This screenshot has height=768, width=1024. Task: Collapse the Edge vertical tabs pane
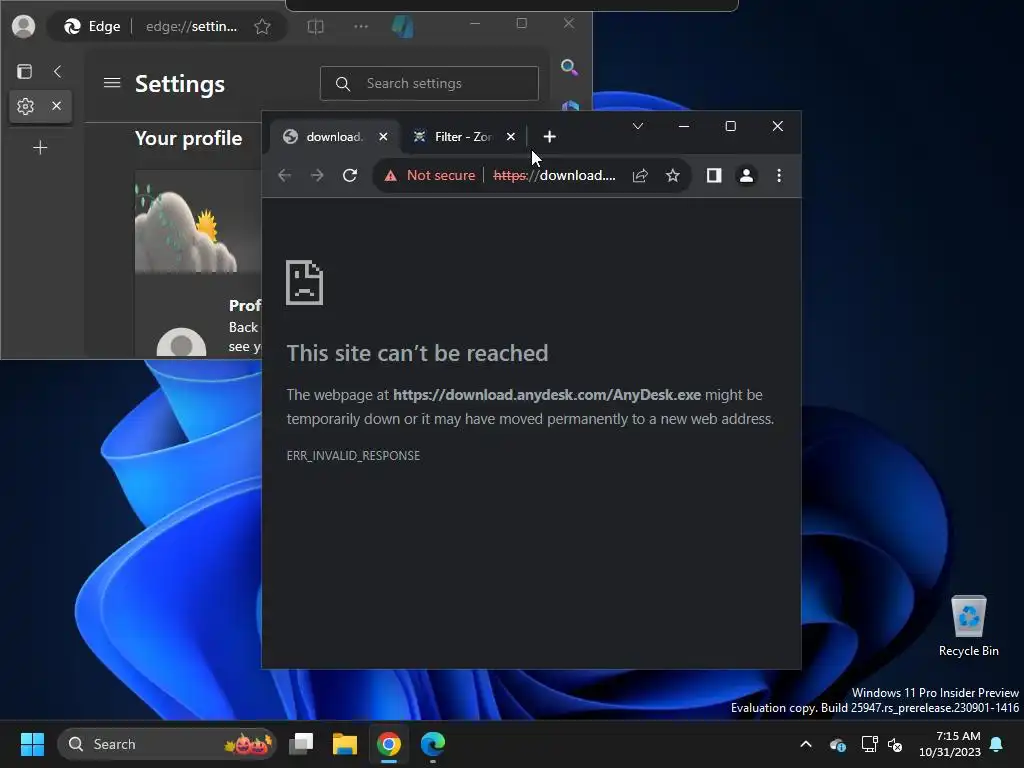(x=57, y=71)
